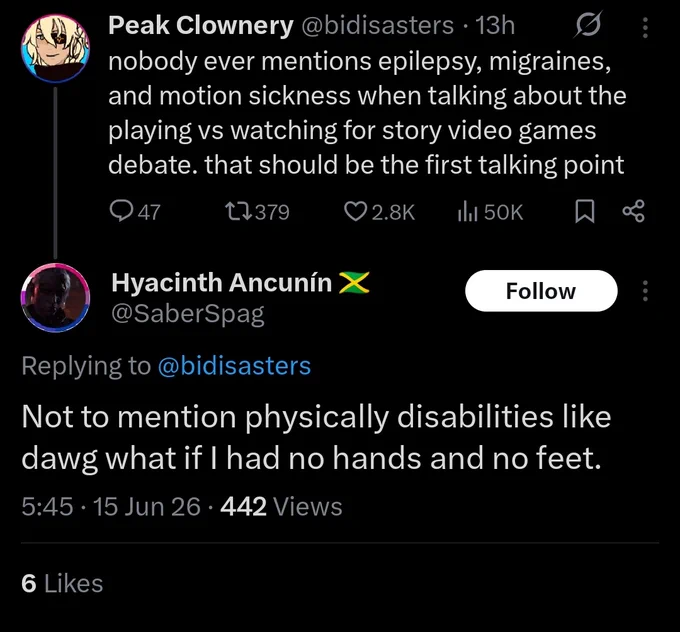Open Peak Clownery's profile picture
Image resolution: width=680 pixels, height=632 pixels.
[56, 49]
